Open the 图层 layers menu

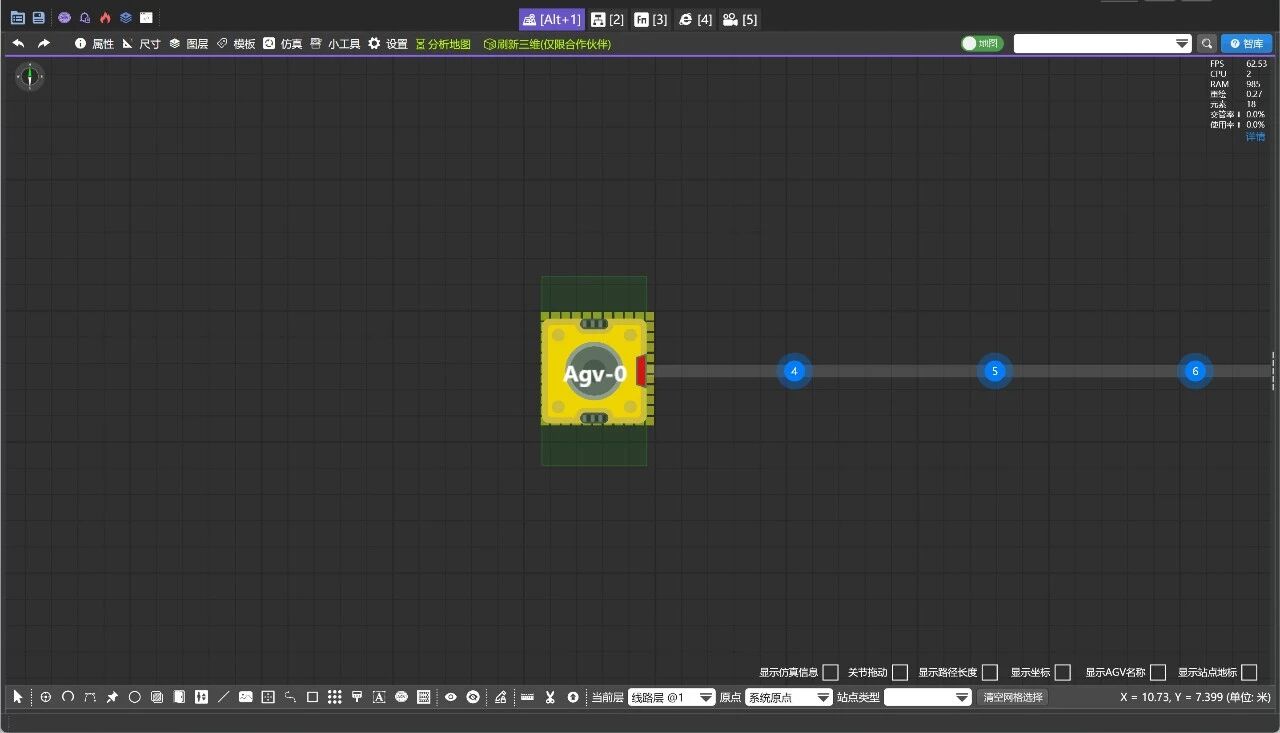[188, 44]
